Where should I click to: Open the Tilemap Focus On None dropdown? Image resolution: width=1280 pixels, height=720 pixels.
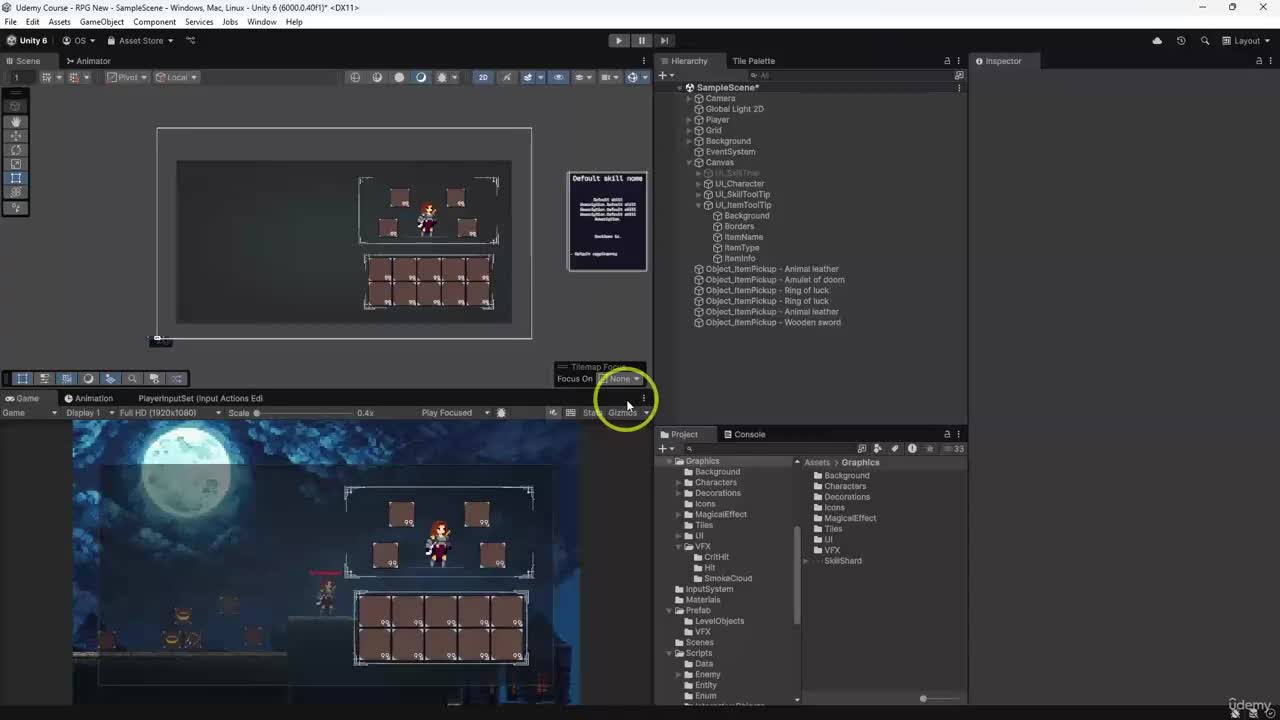620,379
